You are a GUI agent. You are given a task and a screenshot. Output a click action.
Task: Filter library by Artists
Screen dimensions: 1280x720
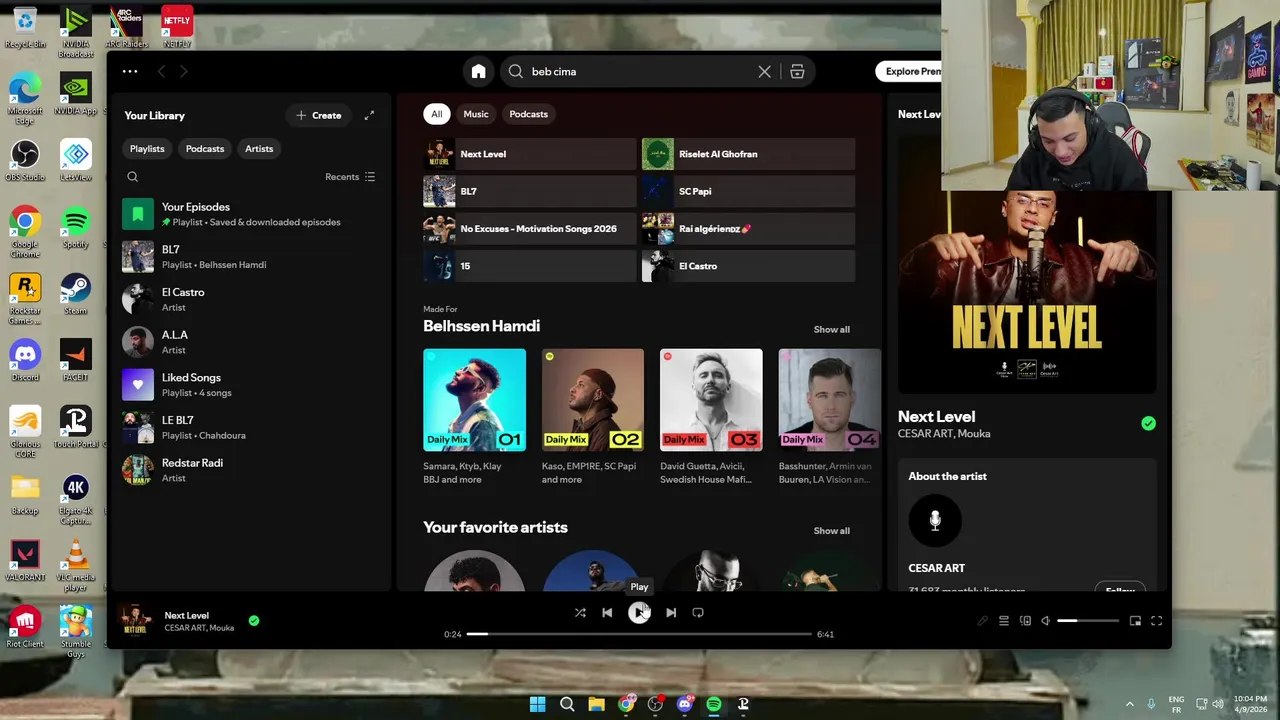[x=259, y=149]
